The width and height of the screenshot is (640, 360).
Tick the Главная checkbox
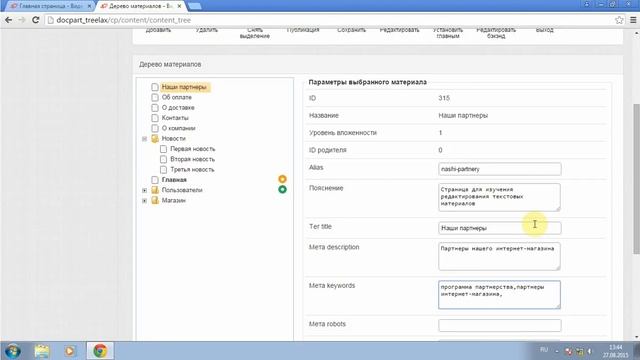tap(155, 180)
